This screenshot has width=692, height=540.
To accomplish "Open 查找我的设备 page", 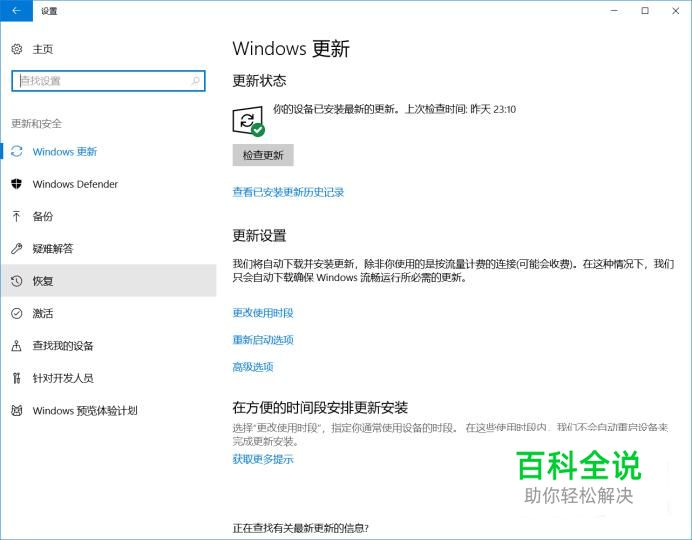I will [x=108, y=345].
